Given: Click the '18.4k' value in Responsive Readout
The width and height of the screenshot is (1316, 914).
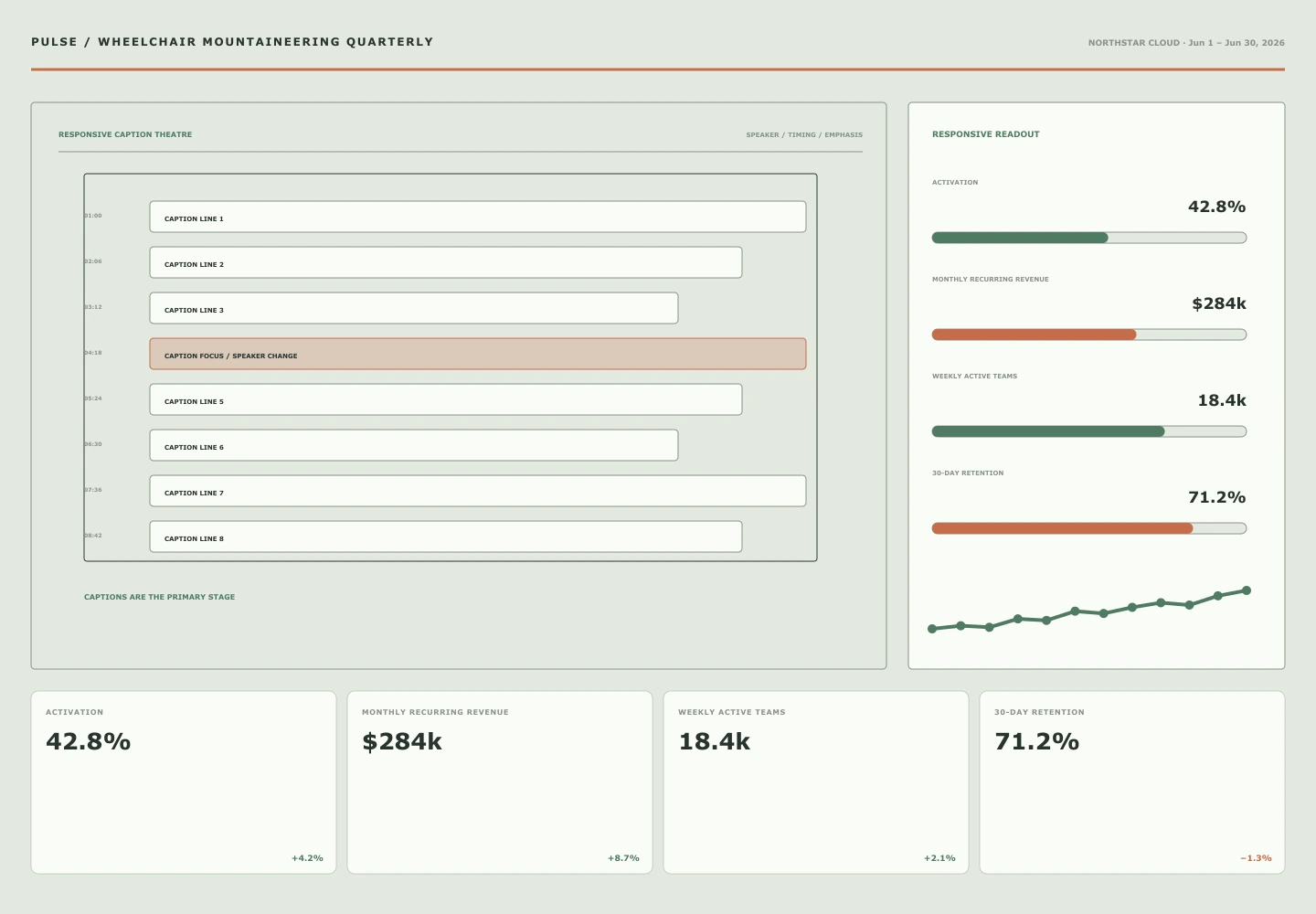Looking at the screenshot, I should point(1222,400).
